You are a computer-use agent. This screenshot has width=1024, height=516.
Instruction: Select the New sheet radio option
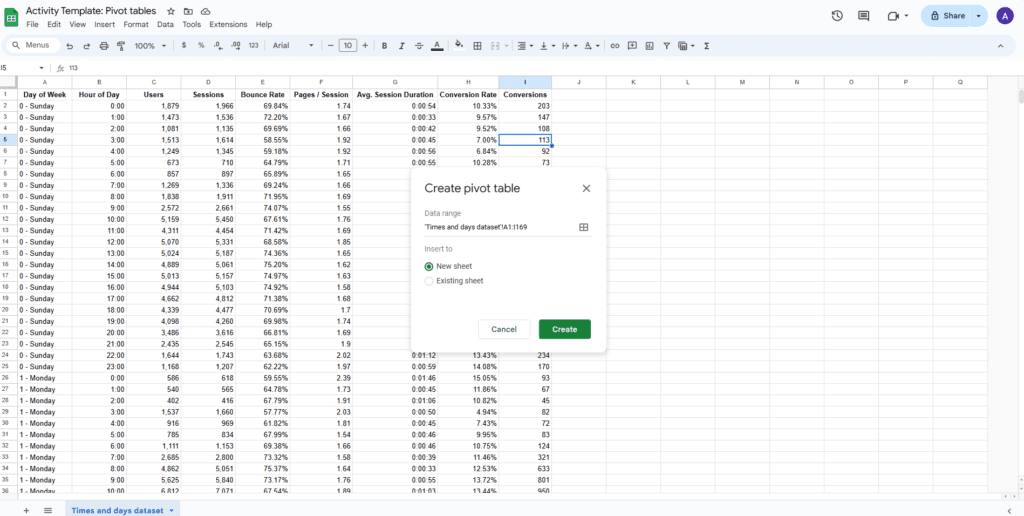click(428, 266)
